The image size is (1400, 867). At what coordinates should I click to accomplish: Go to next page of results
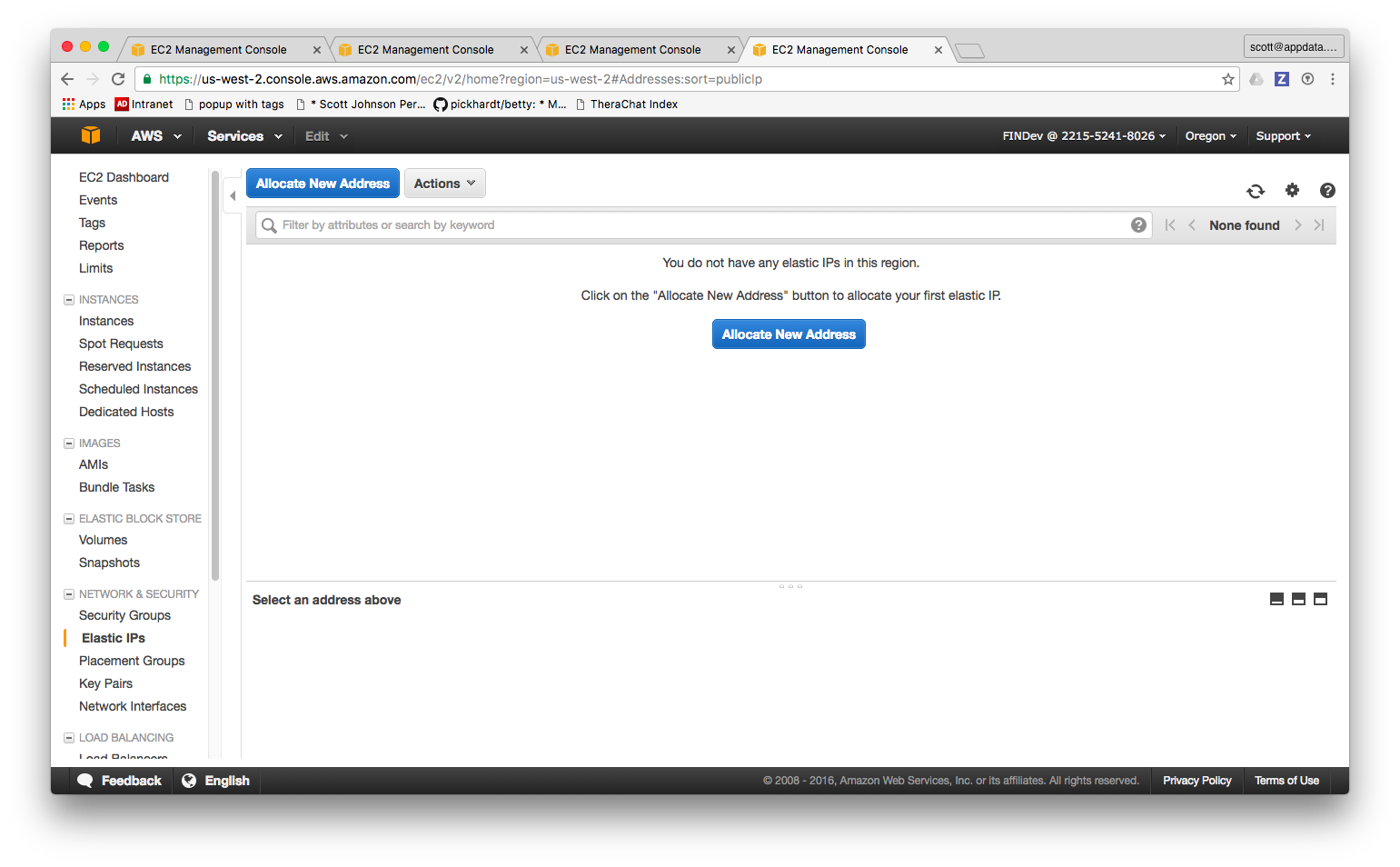pyautogui.click(x=1298, y=225)
